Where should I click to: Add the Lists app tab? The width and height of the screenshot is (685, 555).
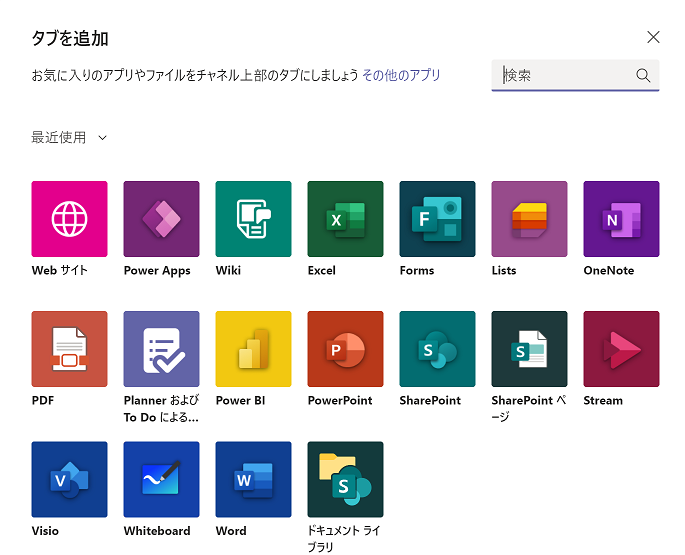tap(529, 219)
